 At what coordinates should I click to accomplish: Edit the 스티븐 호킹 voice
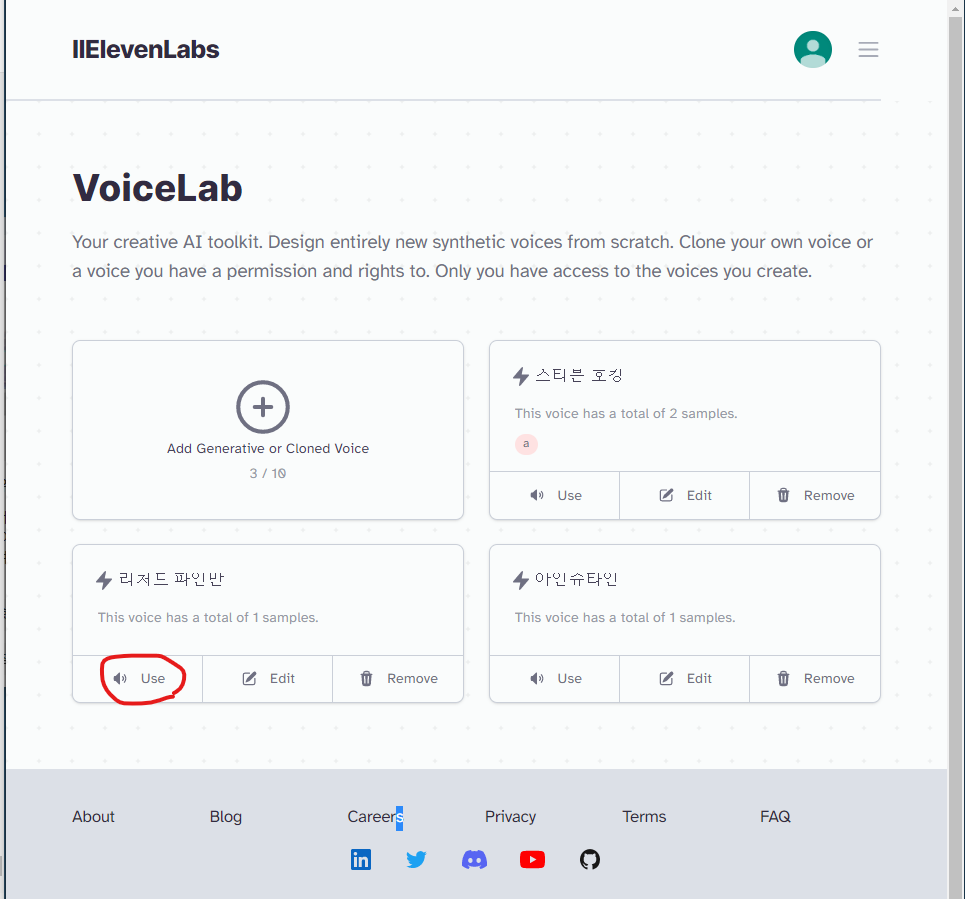point(684,495)
